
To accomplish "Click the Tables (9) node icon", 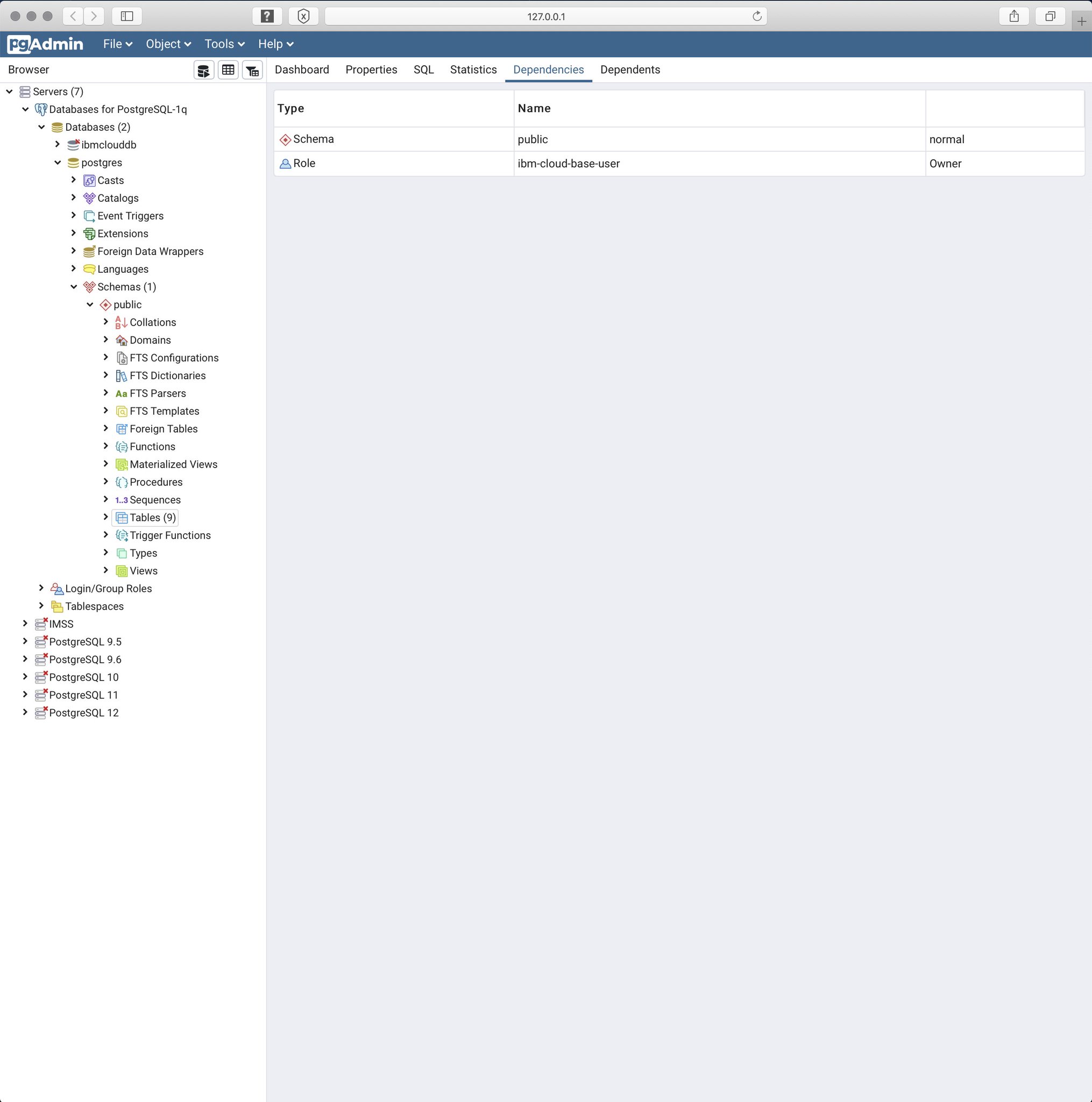I will [122, 518].
